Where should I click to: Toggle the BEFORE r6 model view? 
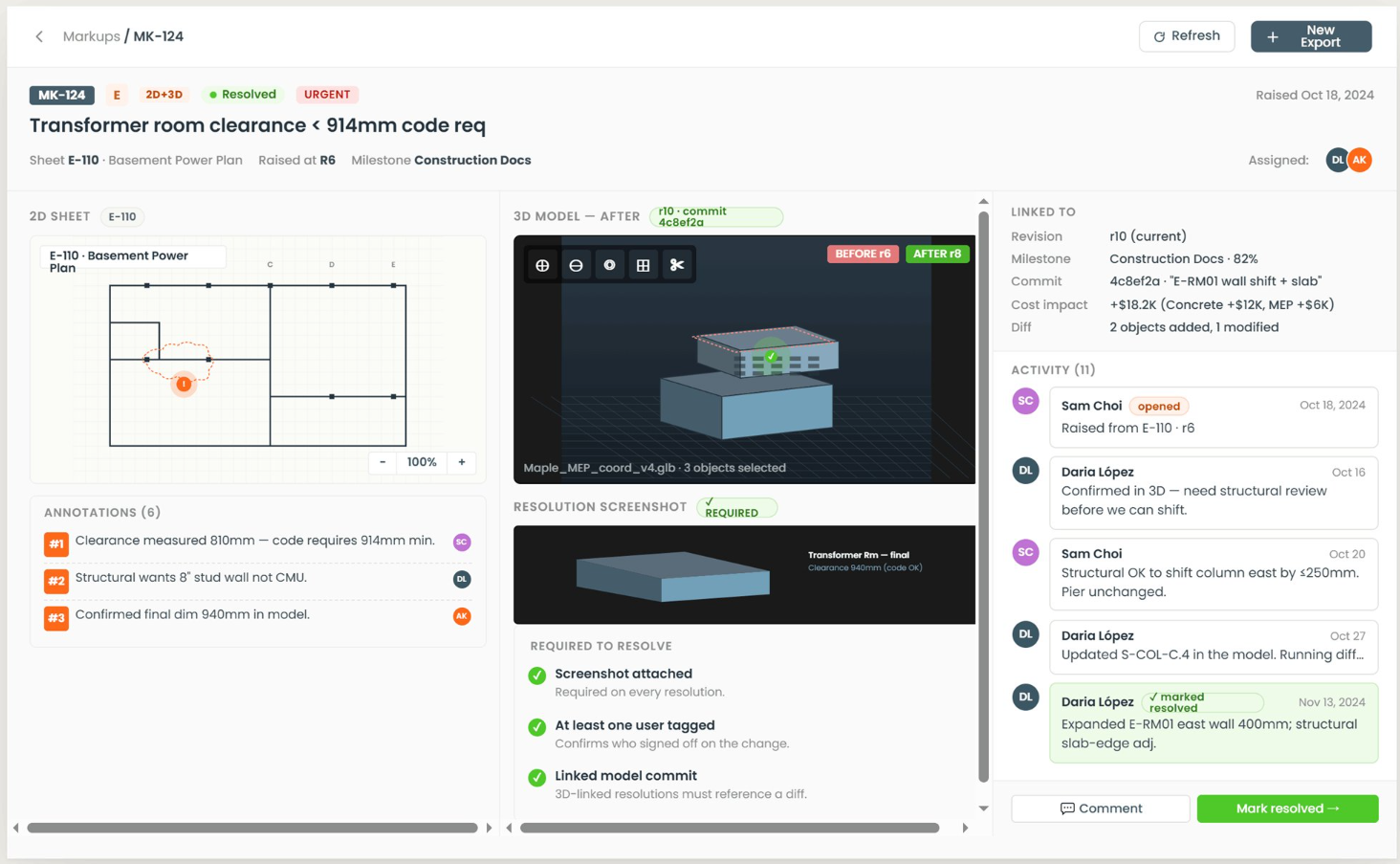click(863, 254)
